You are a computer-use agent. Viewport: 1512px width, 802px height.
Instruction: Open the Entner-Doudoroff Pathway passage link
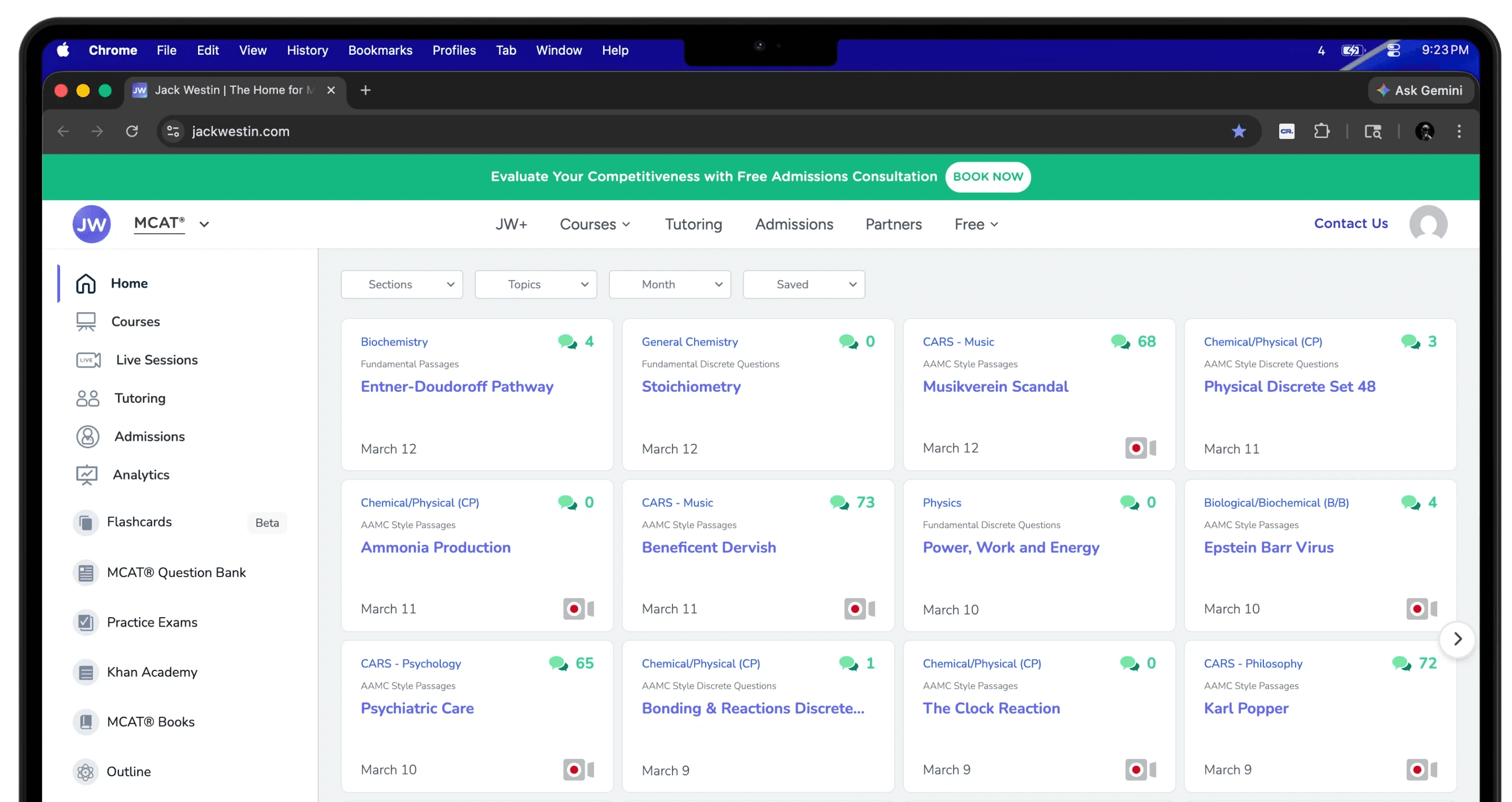coord(457,387)
